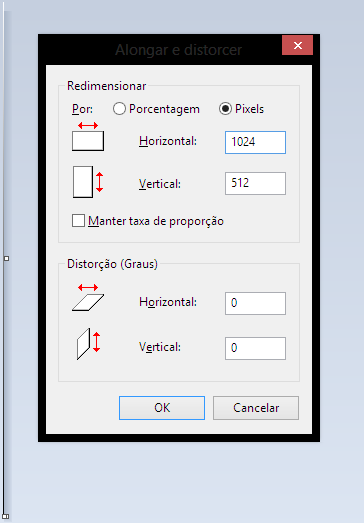Click the Por: label text
Viewport: 364px width, 523px height.
pos(82,109)
